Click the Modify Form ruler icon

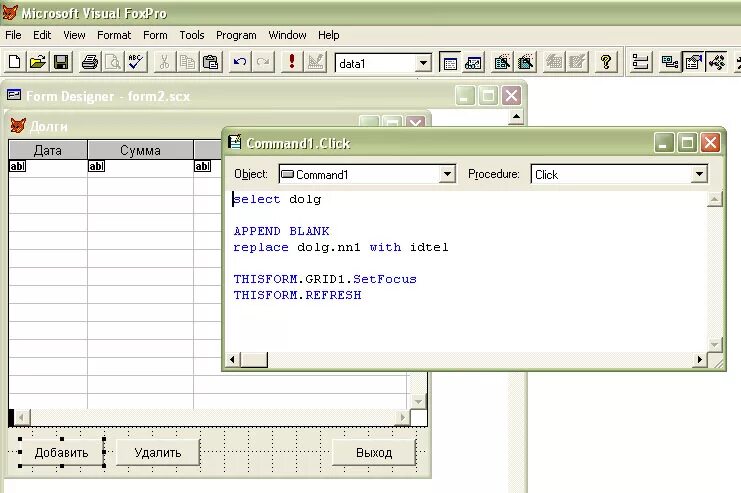click(315, 62)
